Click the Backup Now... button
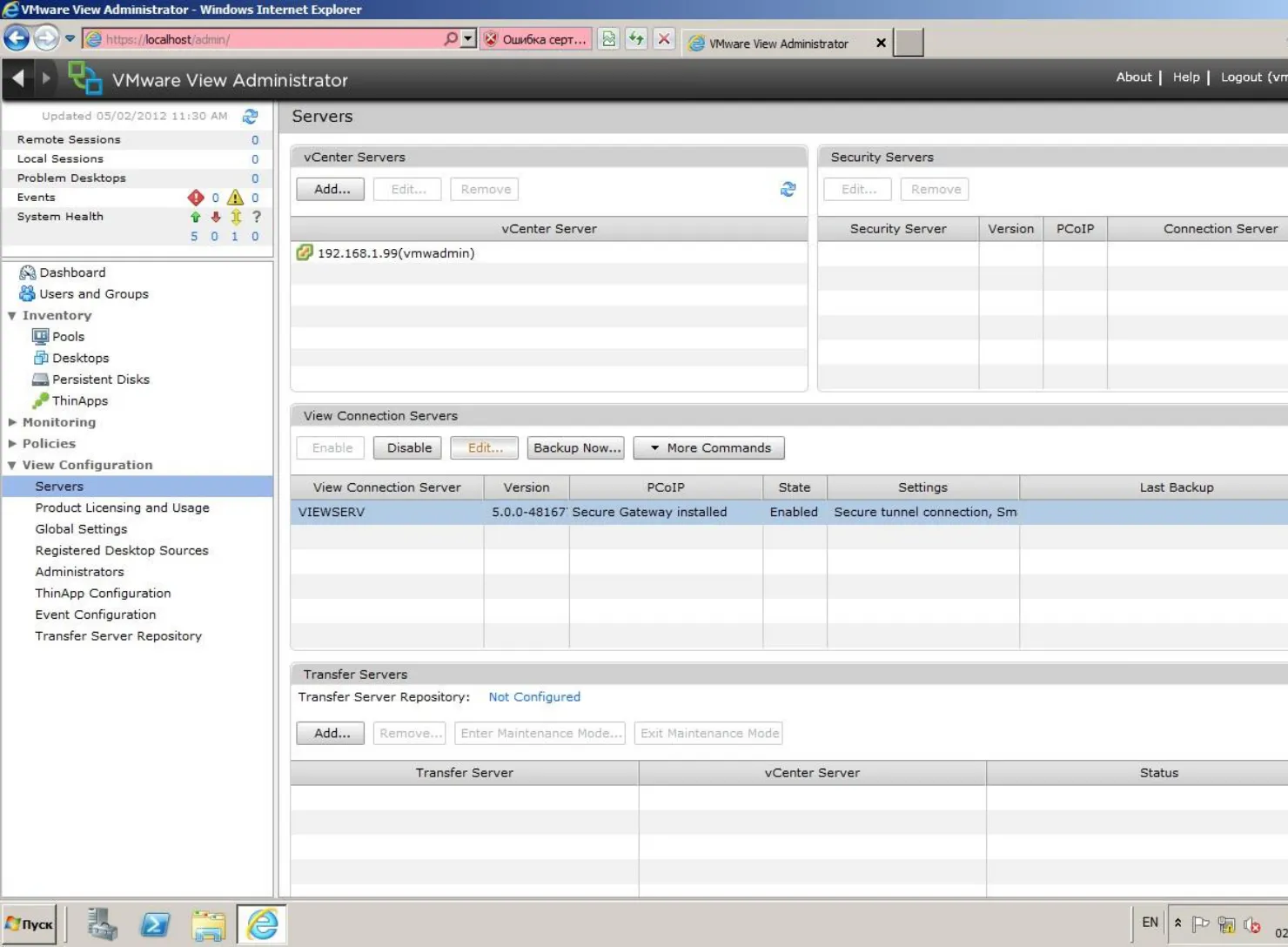This screenshot has height=947, width=1288. click(x=576, y=447)
